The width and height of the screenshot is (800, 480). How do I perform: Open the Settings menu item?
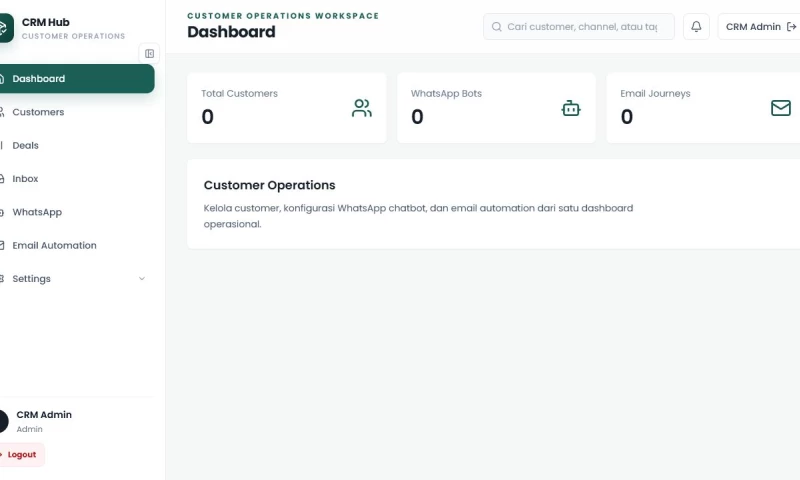tap(77, 279)
